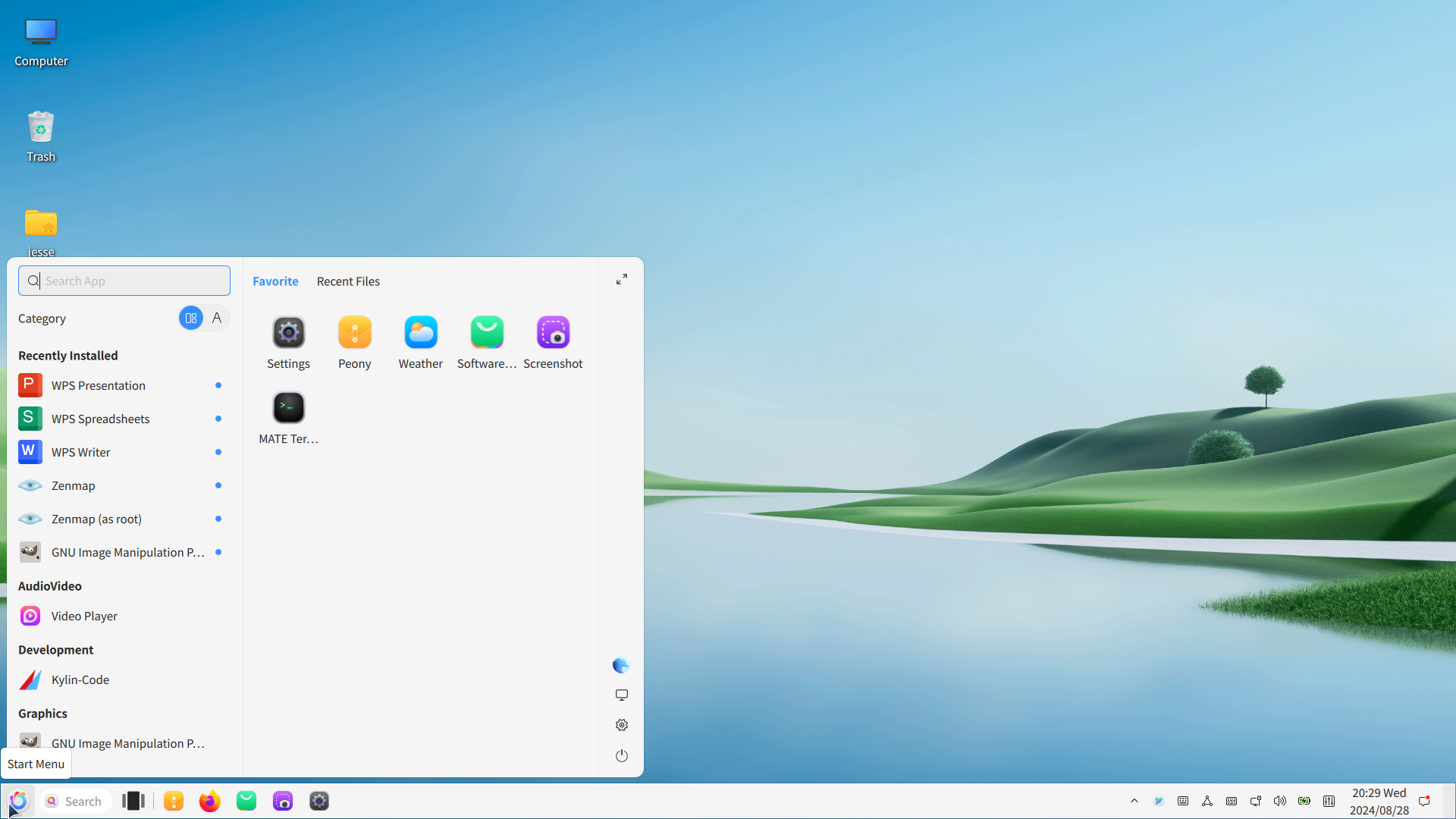Switch to Favorite tab
This screenshot has height=819, width=1456.
click(x=275, y=281)
